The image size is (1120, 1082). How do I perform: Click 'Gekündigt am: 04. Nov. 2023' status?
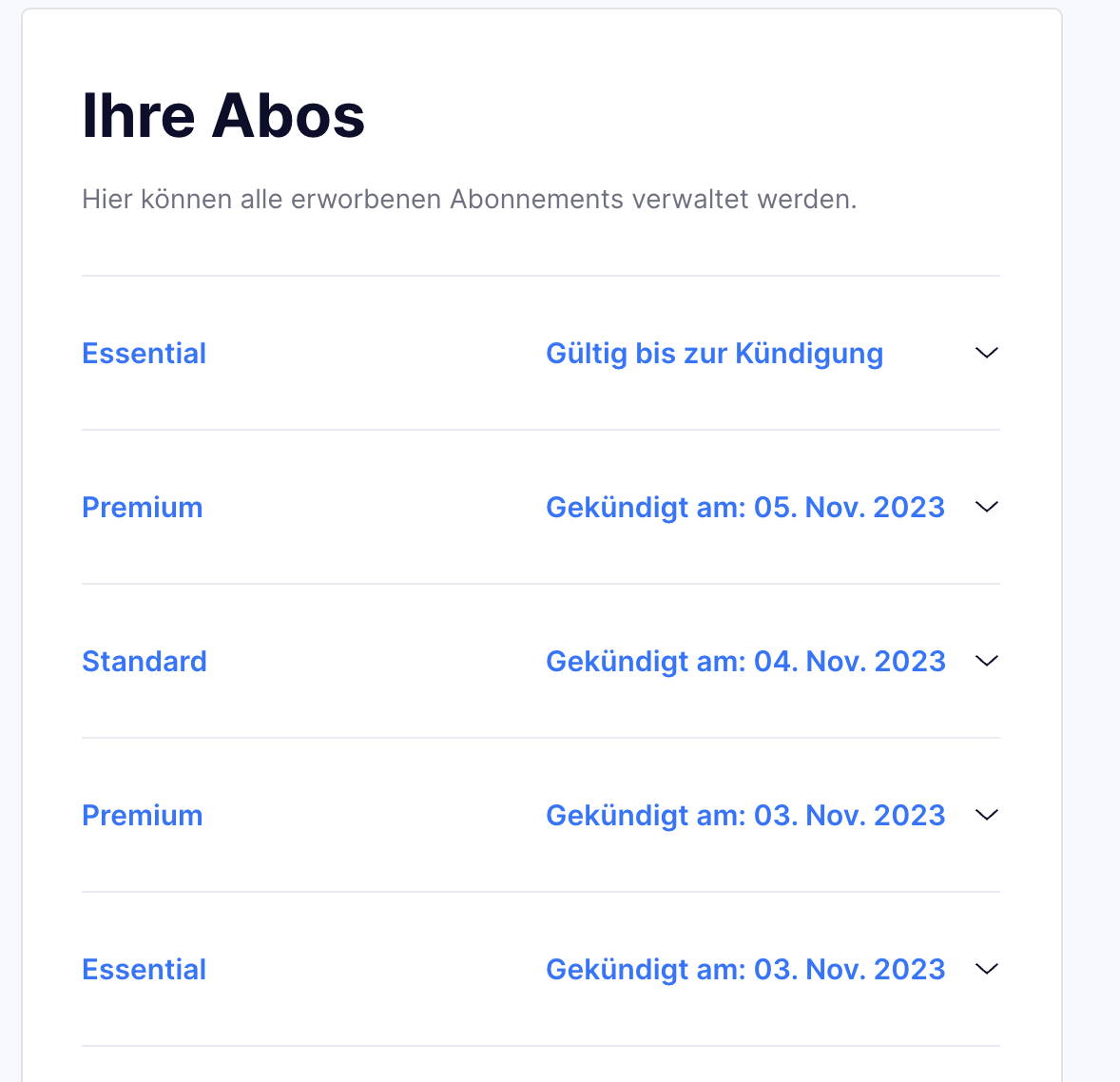point(744,662)
